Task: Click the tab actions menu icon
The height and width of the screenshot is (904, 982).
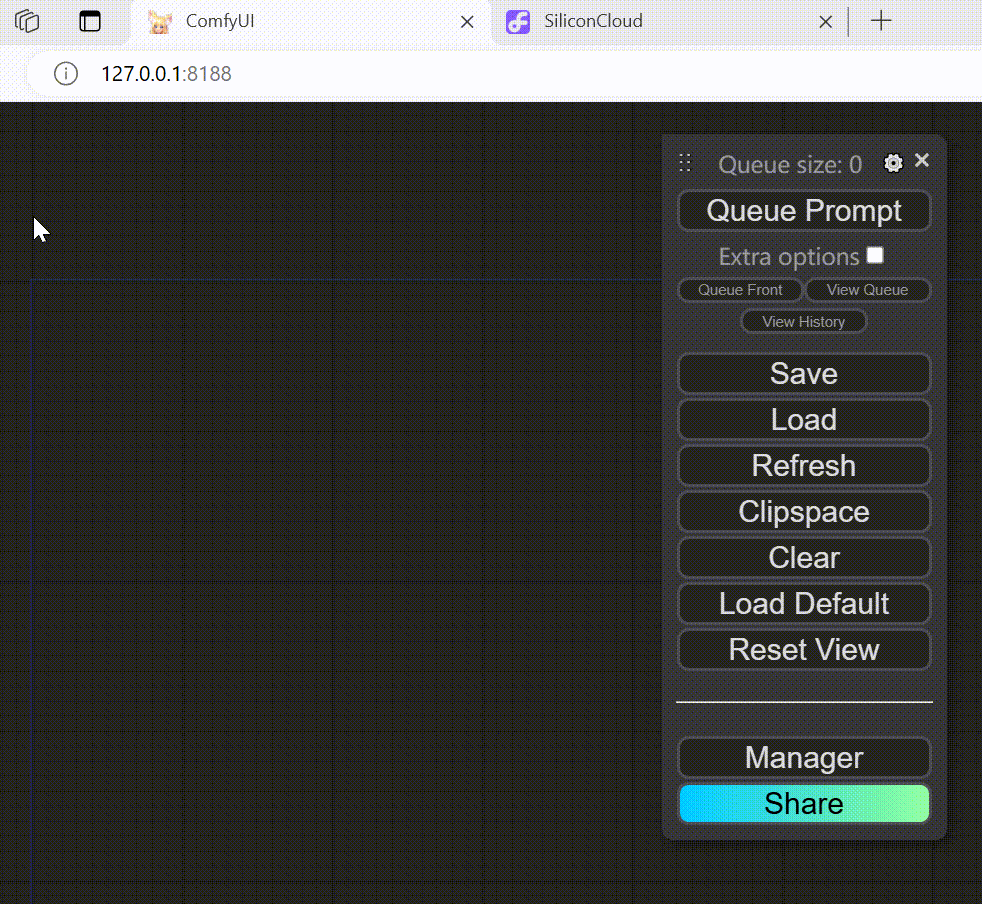Action: tap(91, 21)
